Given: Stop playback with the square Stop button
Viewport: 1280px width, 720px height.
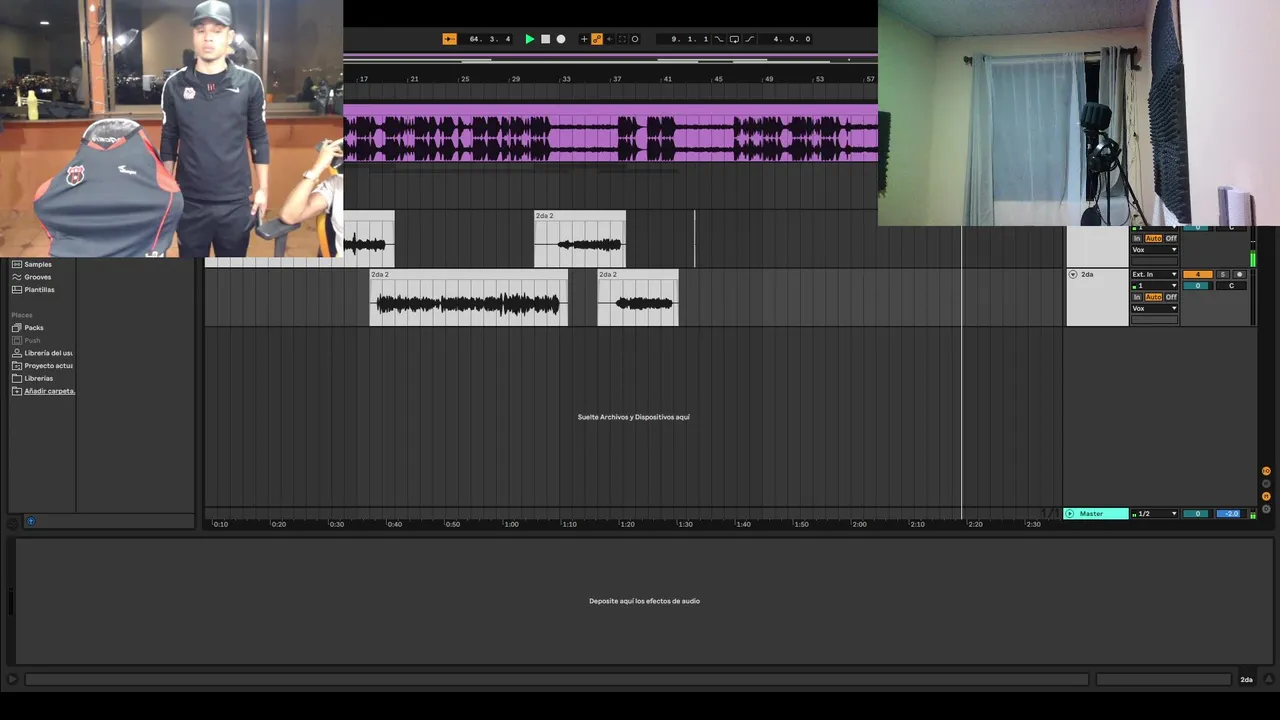Looking at the screenshot, I should point(545,39).
